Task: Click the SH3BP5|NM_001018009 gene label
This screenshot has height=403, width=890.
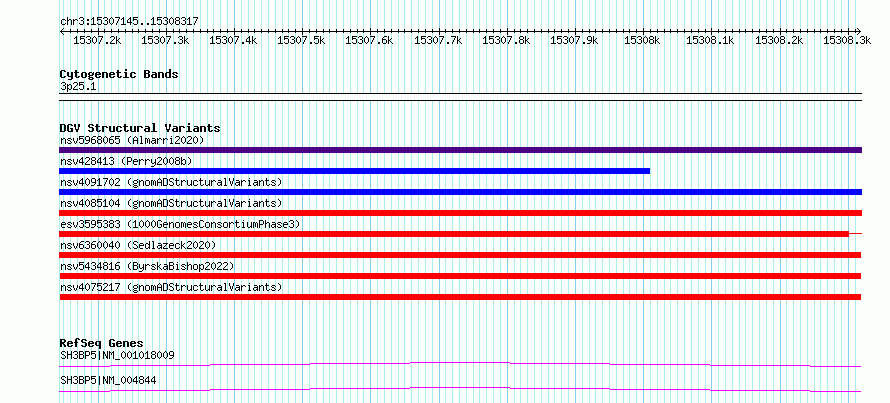Action: [x=117, y=355]
